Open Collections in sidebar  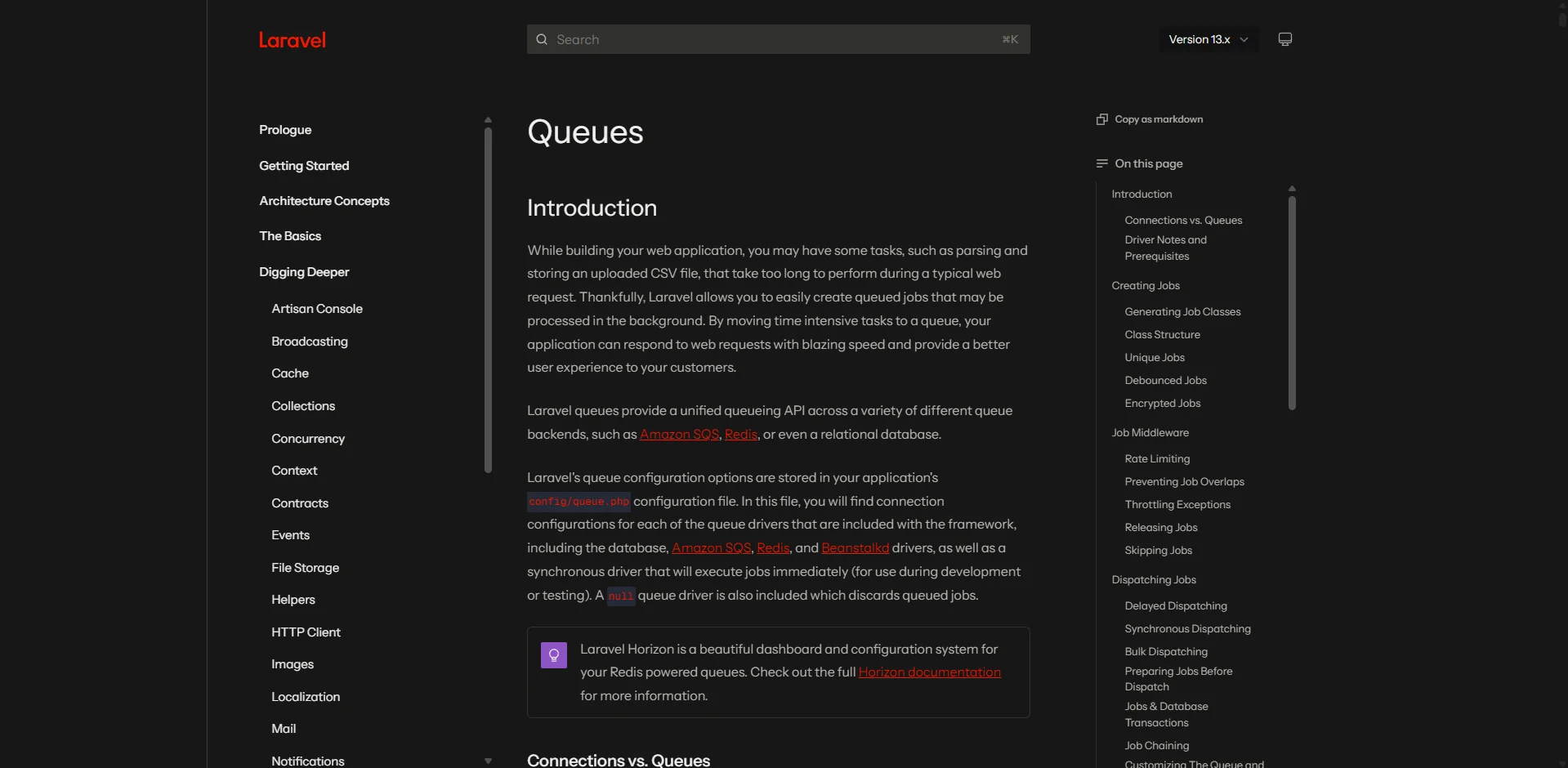[x=303, y=406]
